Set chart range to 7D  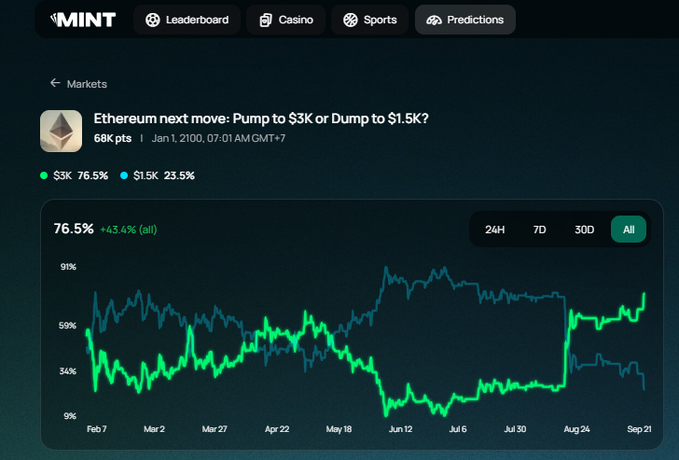click(x=540, y=230)
